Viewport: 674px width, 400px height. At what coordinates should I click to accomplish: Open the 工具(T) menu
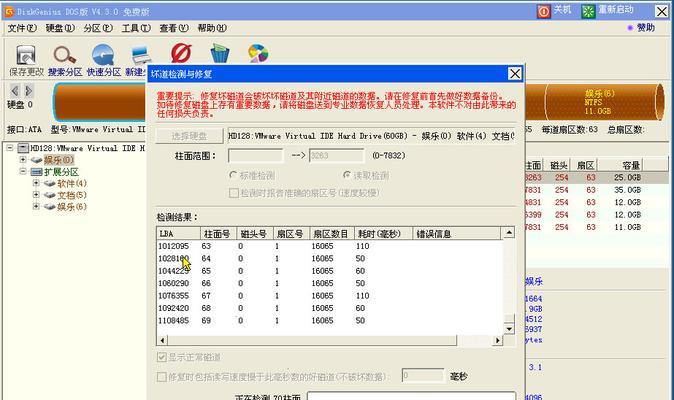[x=136, y=28]
